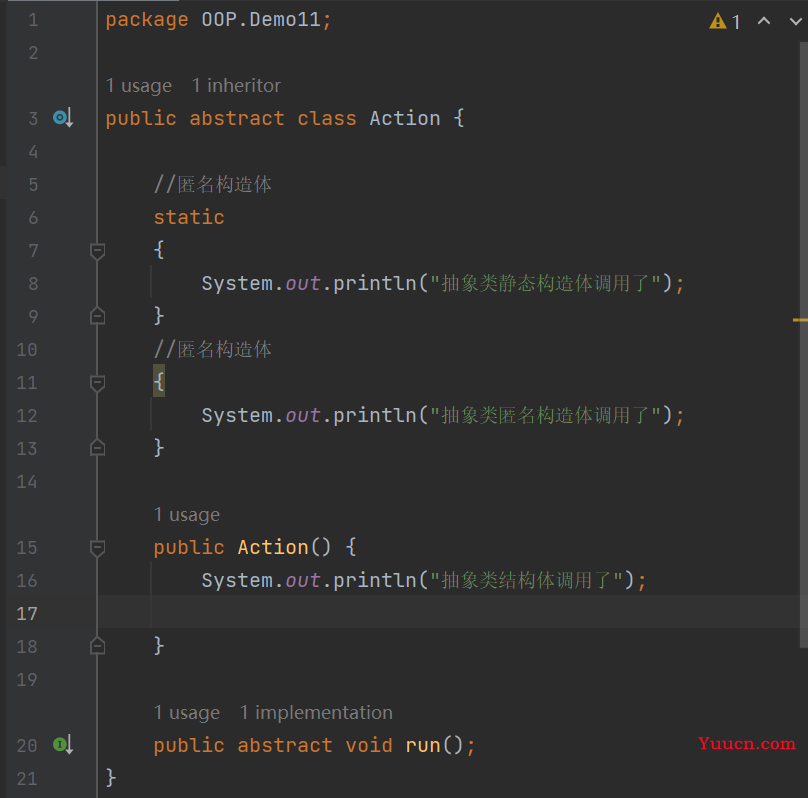This screenshot has width=808, height=798.
Task: Collapse the anonymous block fold marker on line 11
Action: [x=97, y=383]
